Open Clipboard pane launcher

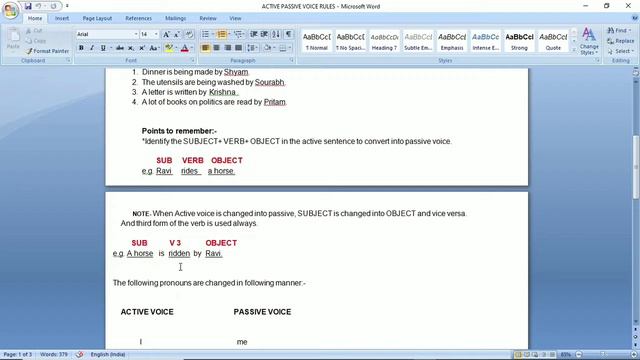[x=68, y=60]
